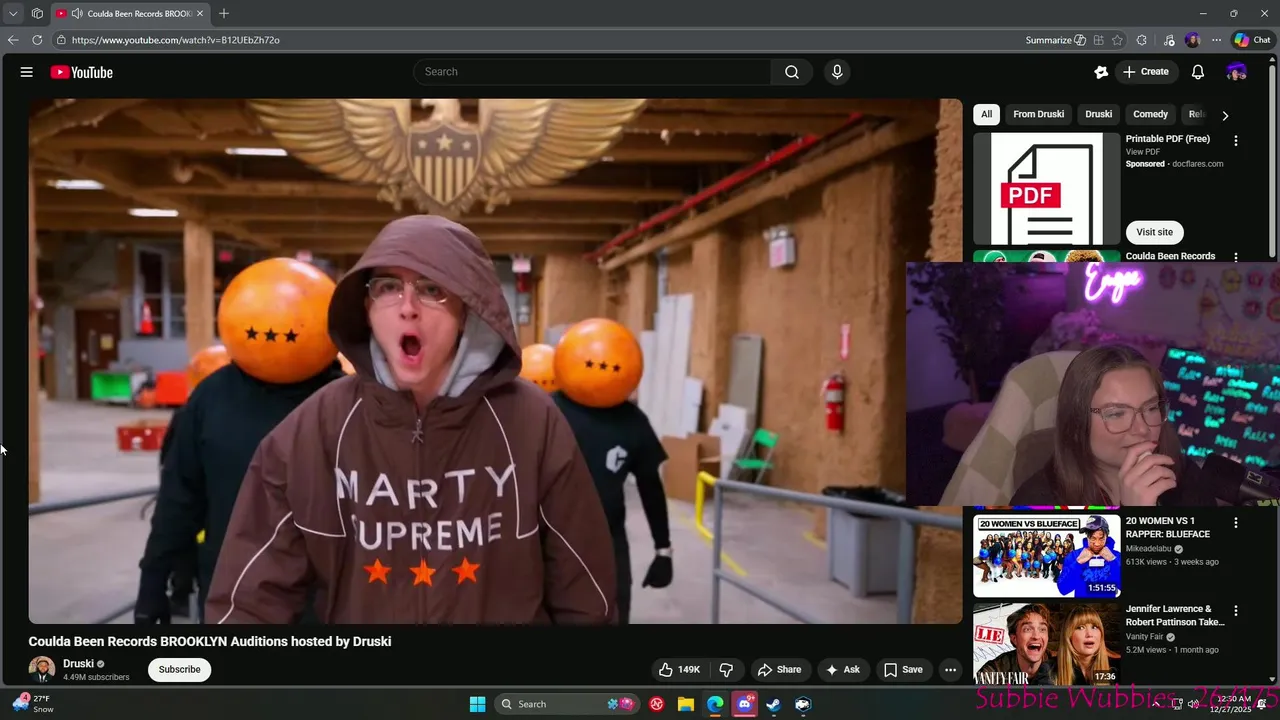
Task: Switch to Microsoft Edge on the taskbar
Action: coord(715,704)
